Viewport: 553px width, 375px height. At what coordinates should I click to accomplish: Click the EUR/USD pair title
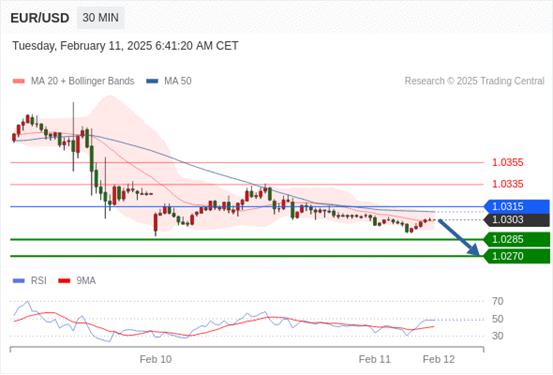click(40, 18)
